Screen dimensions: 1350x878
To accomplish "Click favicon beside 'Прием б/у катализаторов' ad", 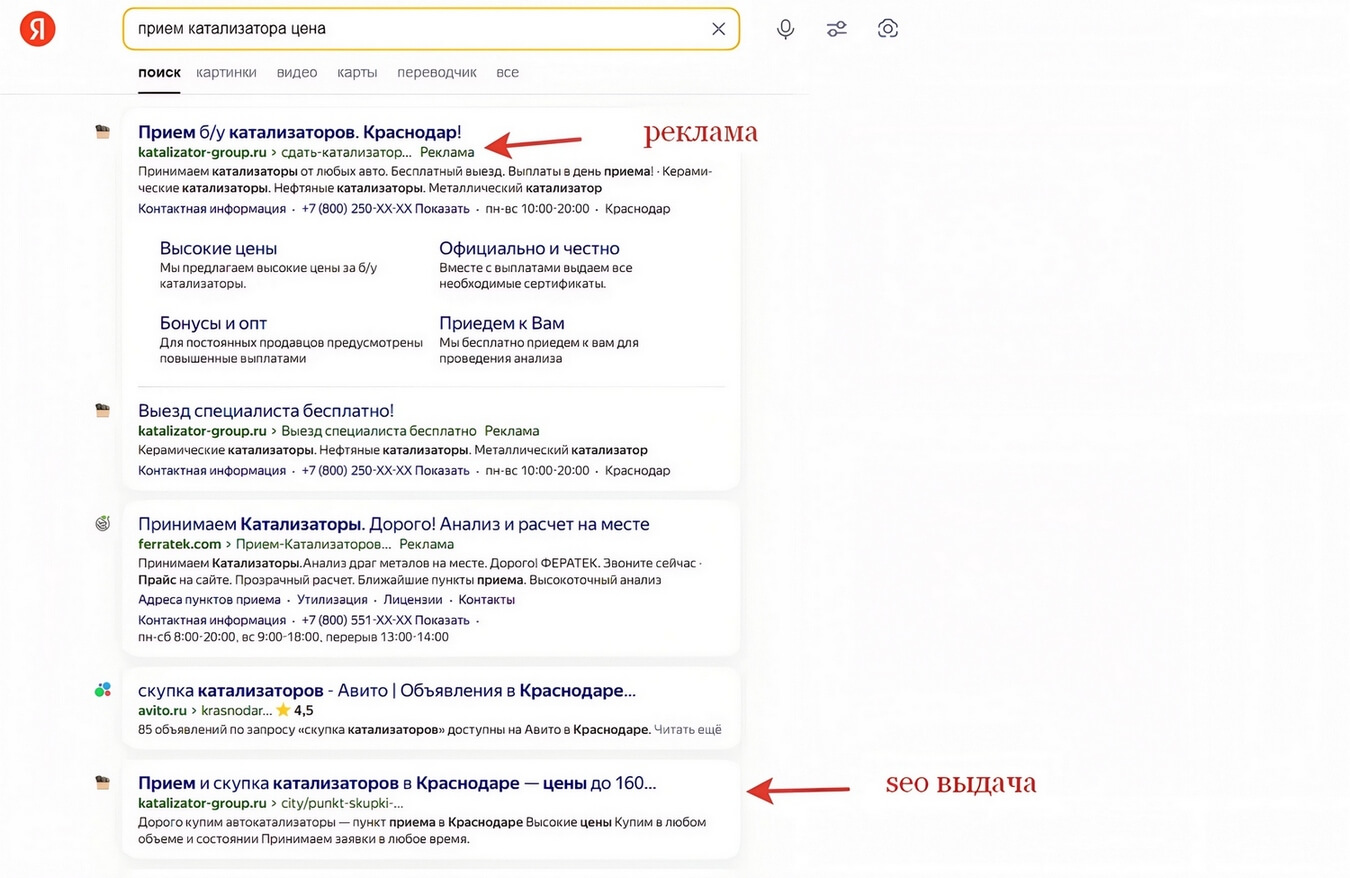I will click(102, 132).
